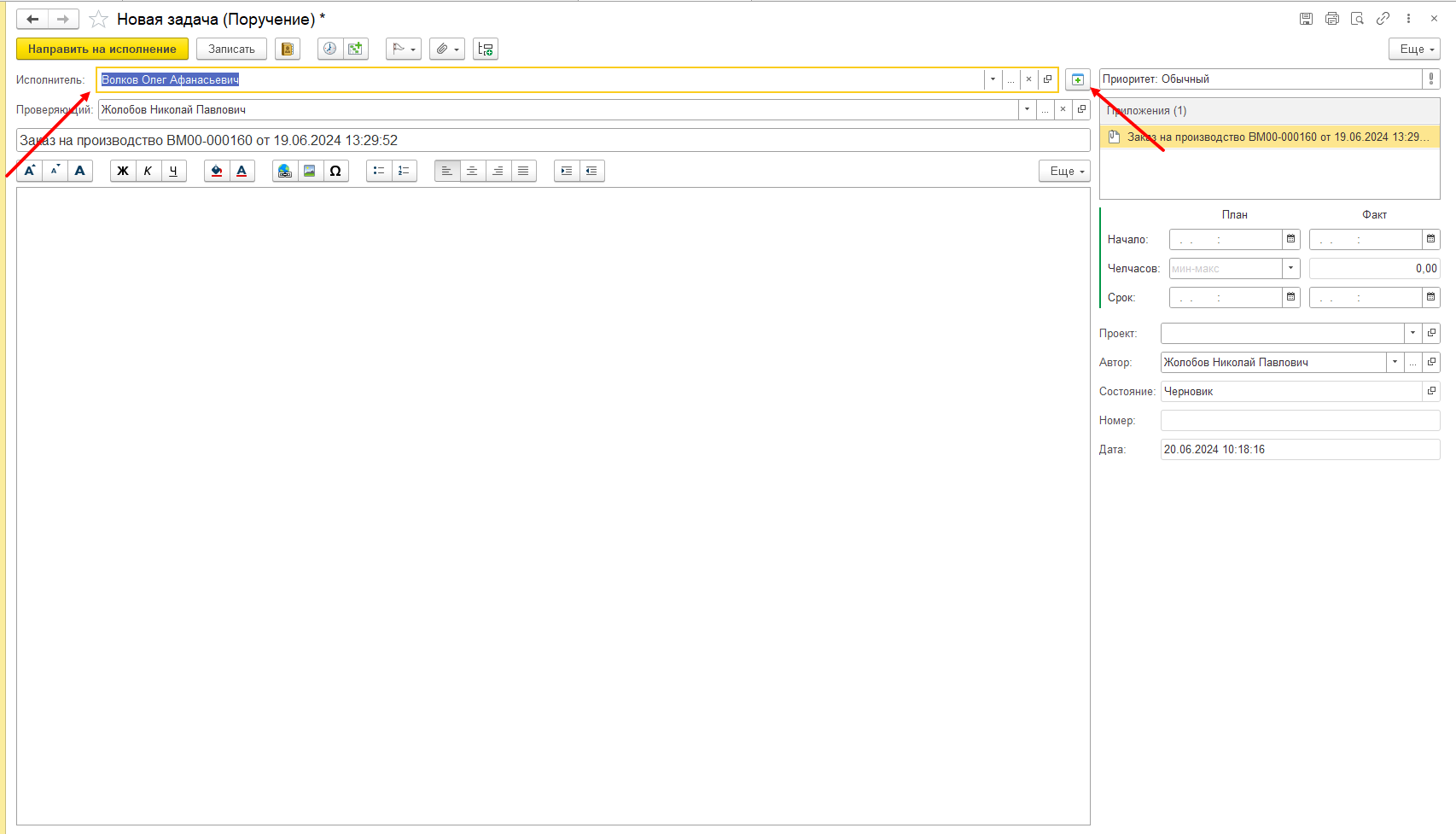Insert picture into task description
The height and width of the screenshot is (834, 1456).
pyautogui.click(x=310, y=171)
